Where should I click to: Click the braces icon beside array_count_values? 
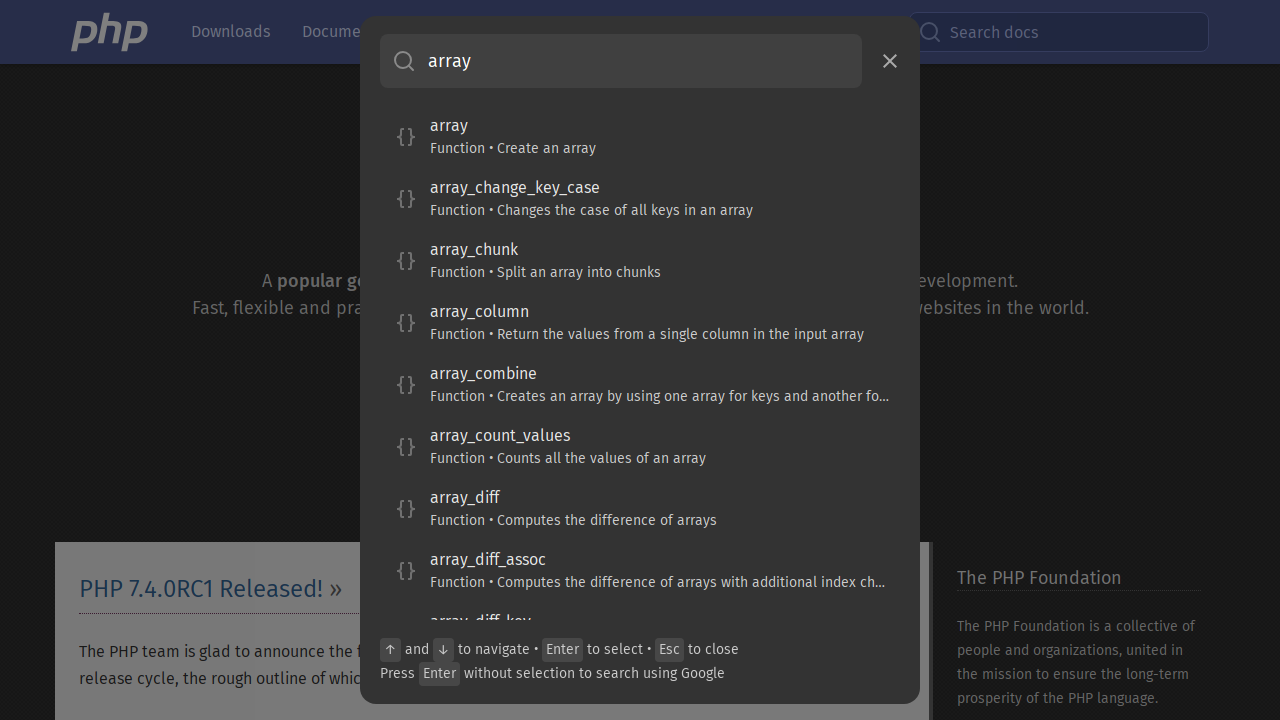point(406,446)
